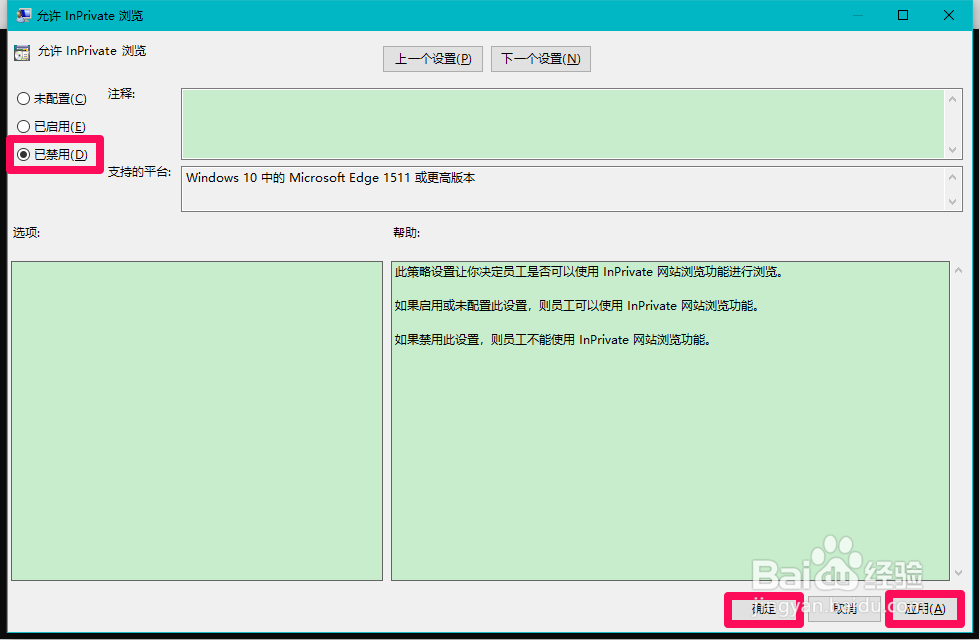This screenshot has width=980, height=640.
Task: Click scroll-up arrow of 注释 box
Action: pyautogui.click(x=952, y=99)
